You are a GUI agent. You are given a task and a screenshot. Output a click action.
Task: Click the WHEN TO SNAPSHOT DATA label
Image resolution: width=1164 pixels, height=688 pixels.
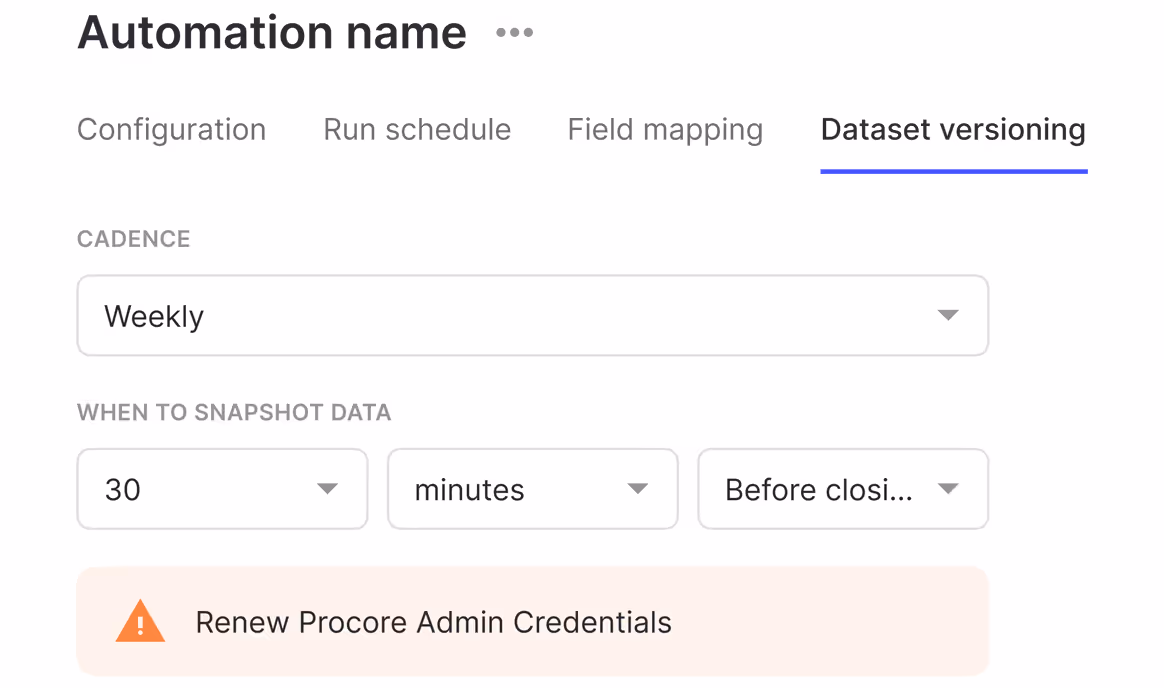coord(233,412)
